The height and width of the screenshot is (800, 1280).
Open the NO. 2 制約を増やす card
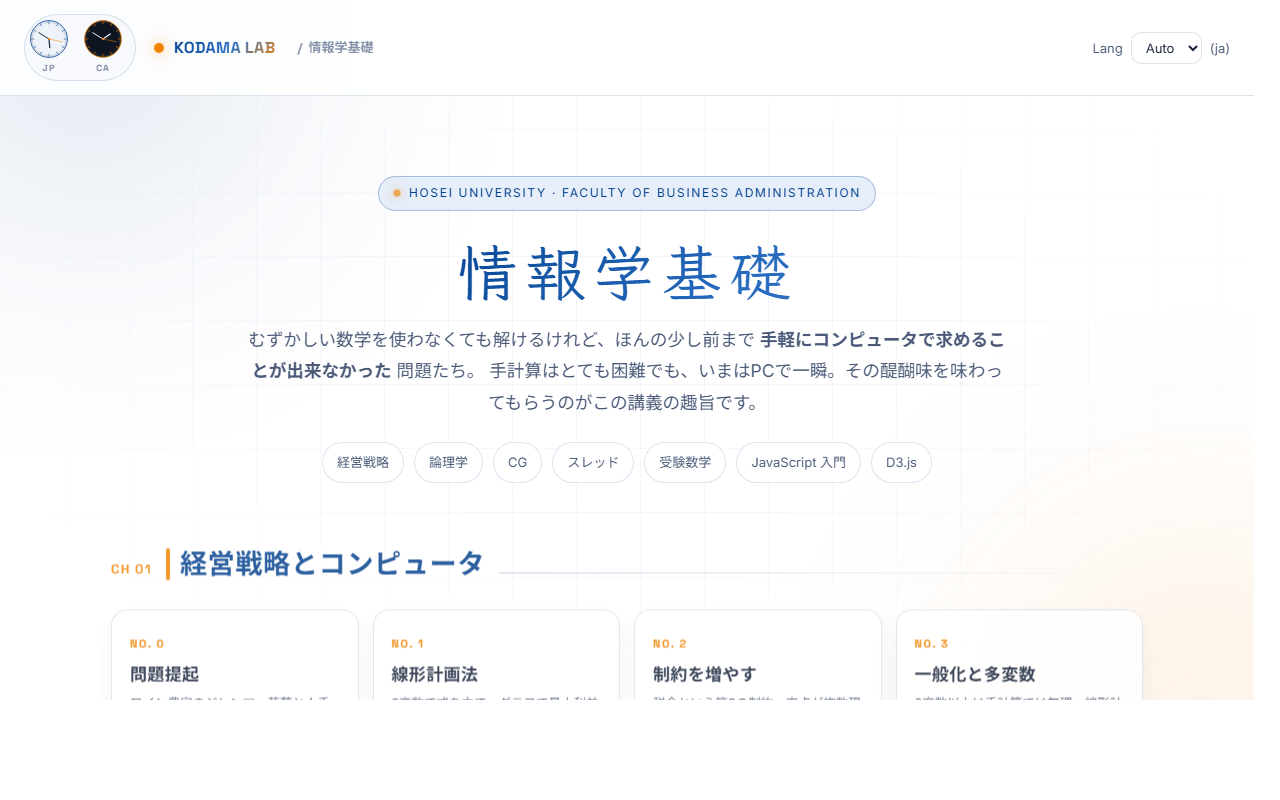[758, 655]
